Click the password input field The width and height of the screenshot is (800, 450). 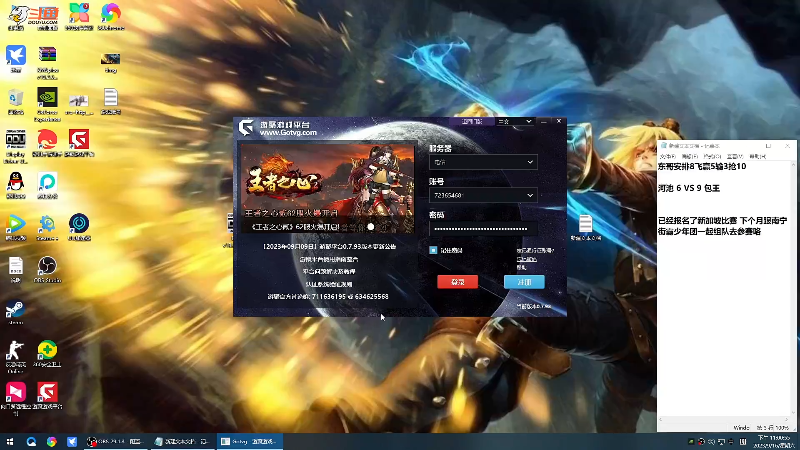[x=483, y=229]
